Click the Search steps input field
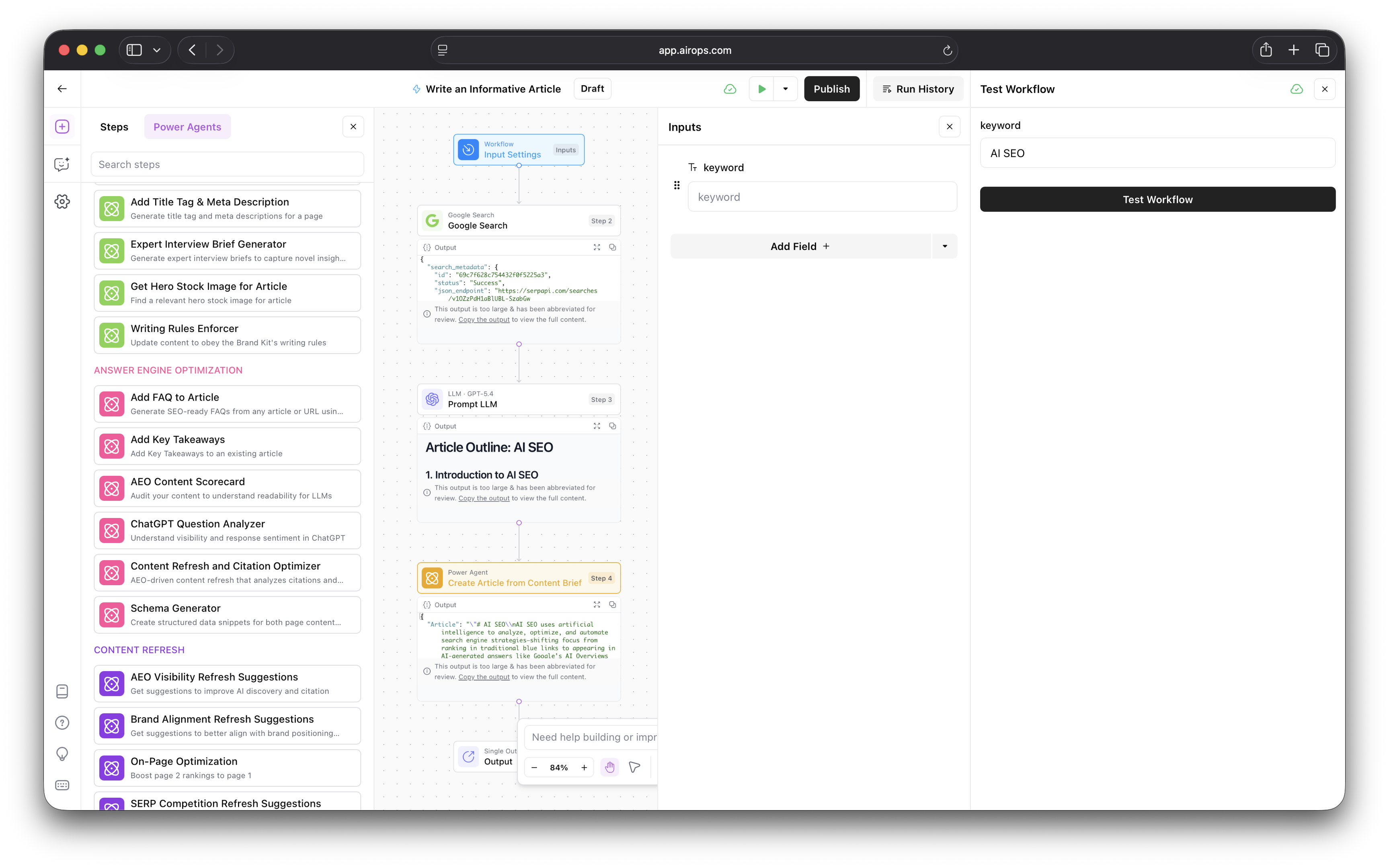Viewport: 1389px width, 868px height. point(228,165)
